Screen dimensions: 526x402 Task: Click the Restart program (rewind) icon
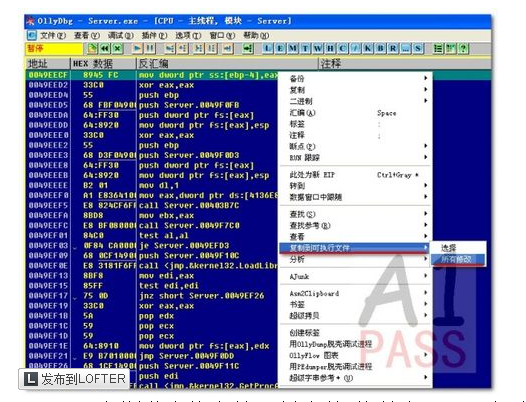(x=105, y=49)
